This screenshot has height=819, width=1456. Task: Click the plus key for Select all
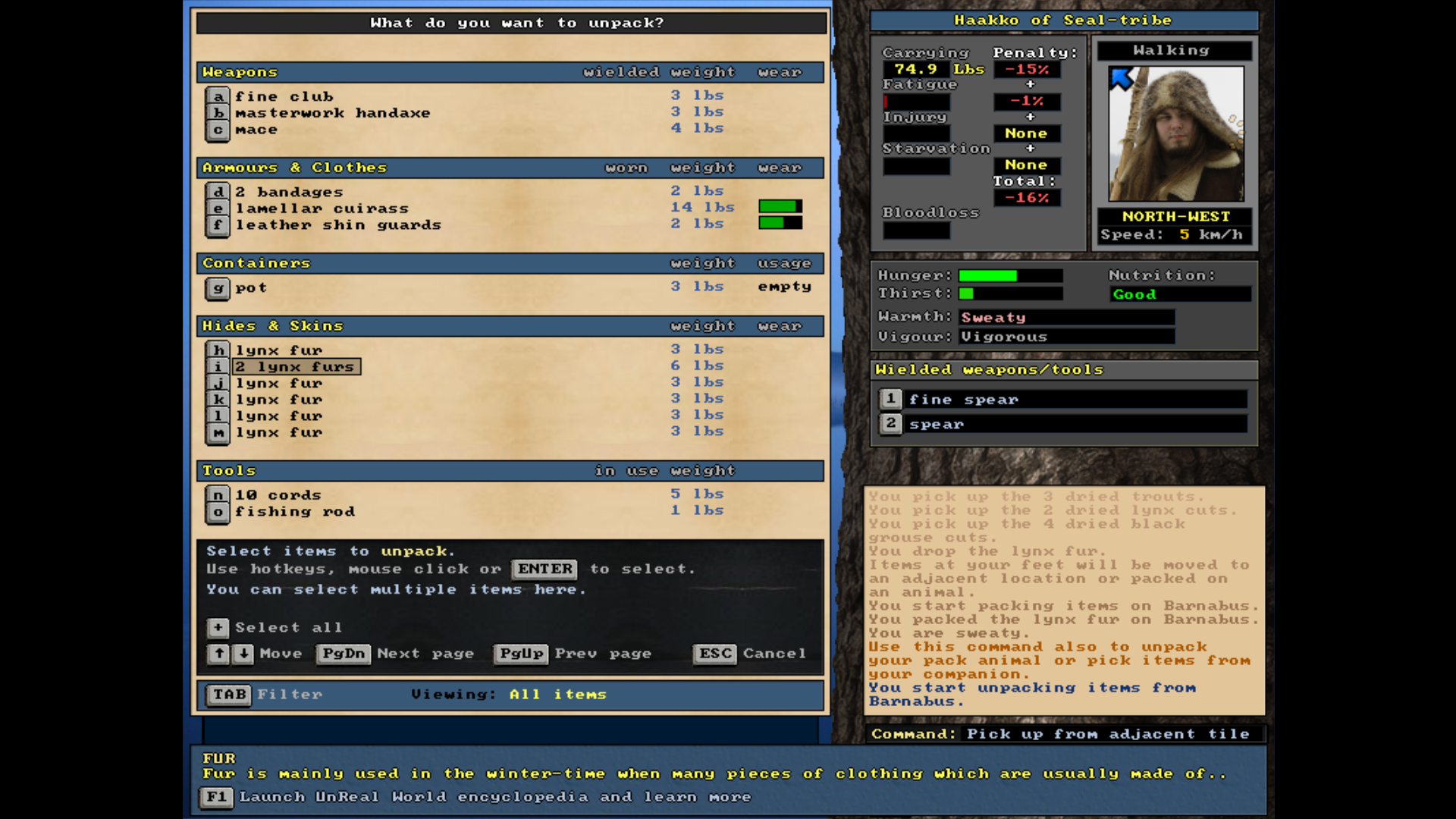[x=218, y=628]
